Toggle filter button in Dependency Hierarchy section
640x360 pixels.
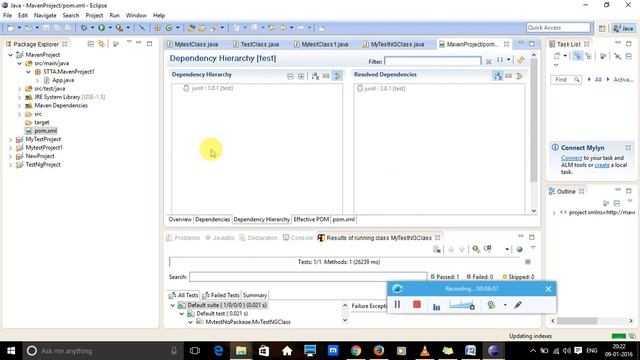tap(337, 76)
